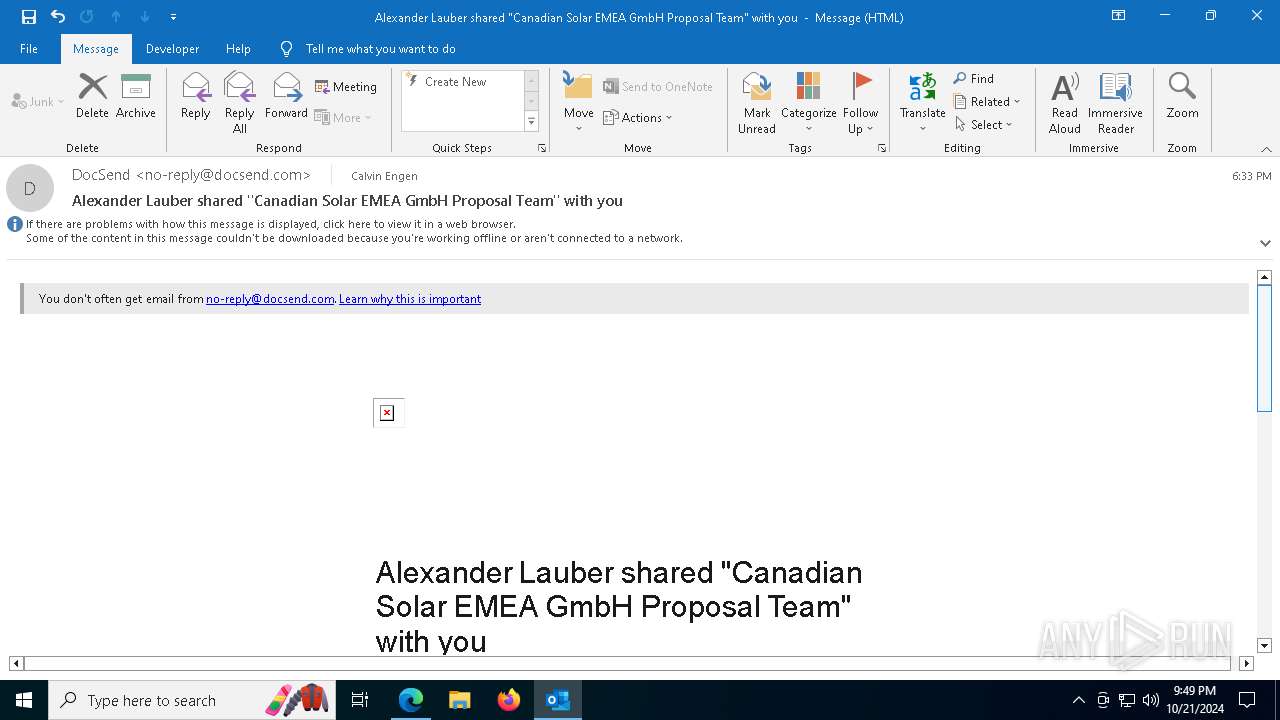The height and width of the screenshot is (720, 1280).
Task: Forward this email
Action: click(x=286, y=96)
